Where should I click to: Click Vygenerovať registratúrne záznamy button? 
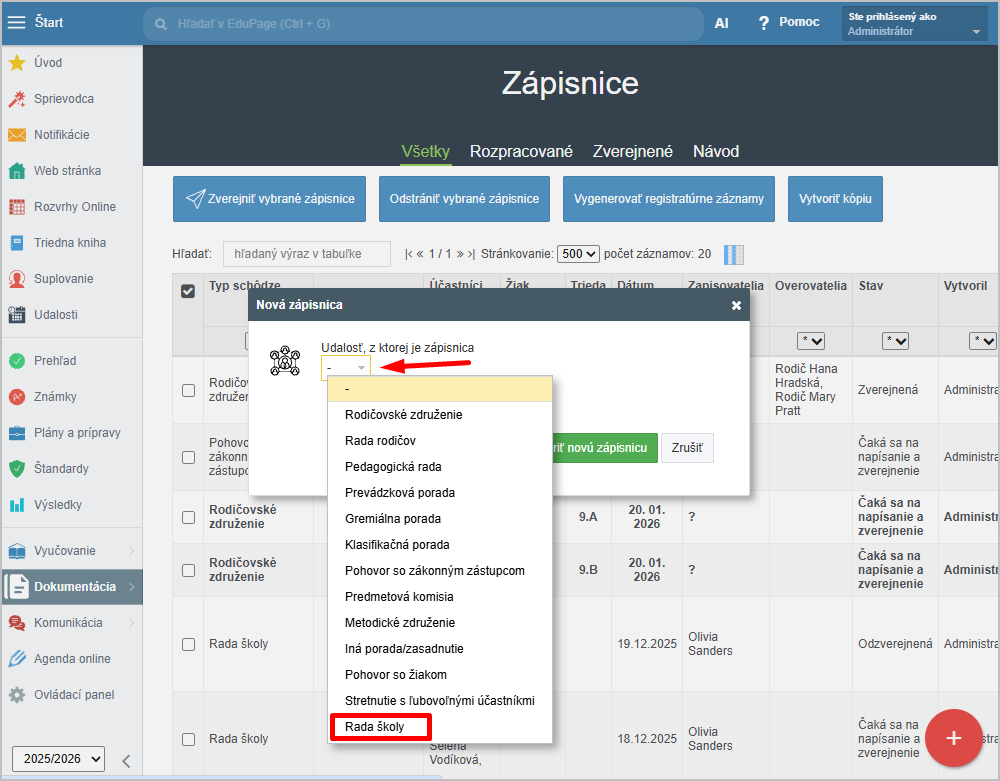[669, 199]
